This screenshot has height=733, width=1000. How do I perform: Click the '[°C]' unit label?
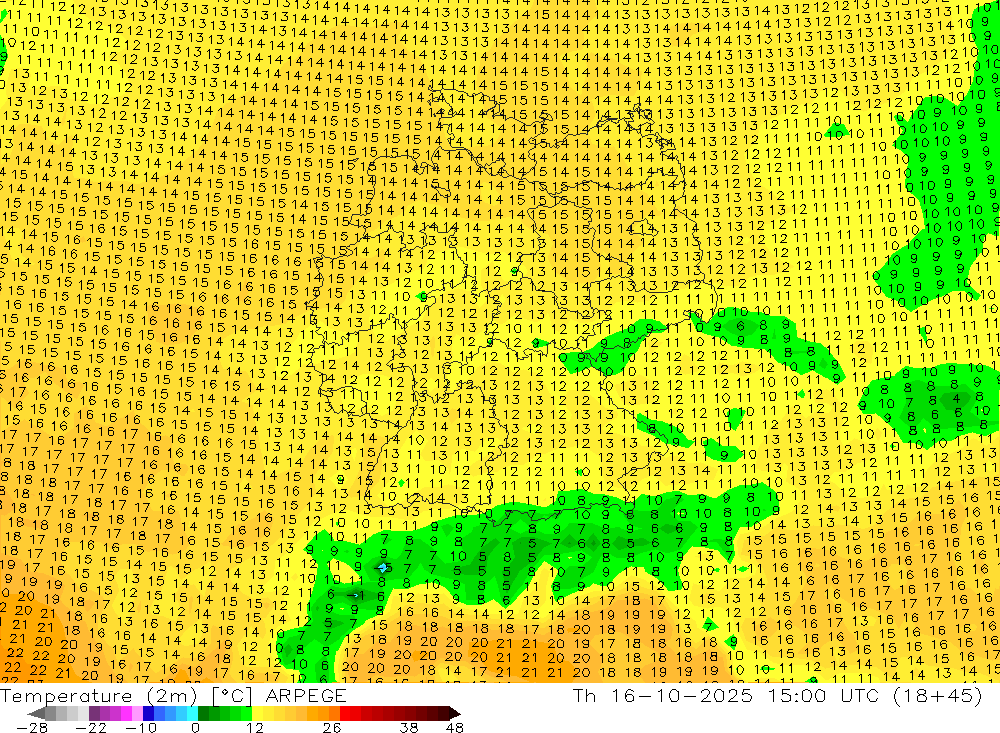point(232,697)
